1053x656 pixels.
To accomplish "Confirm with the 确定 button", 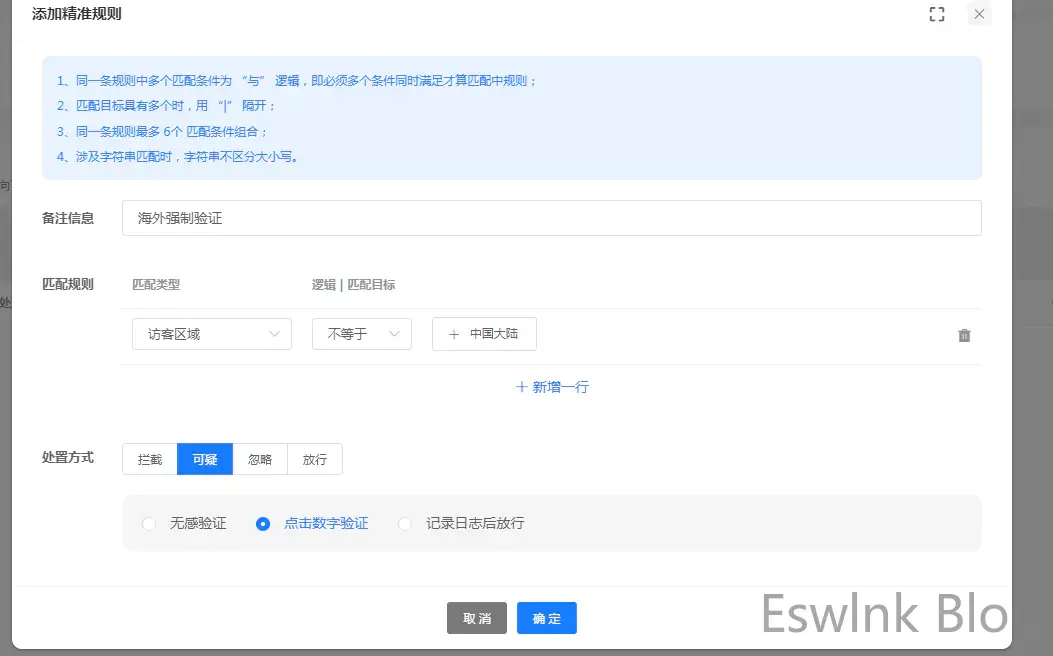I will coord(547,618).
